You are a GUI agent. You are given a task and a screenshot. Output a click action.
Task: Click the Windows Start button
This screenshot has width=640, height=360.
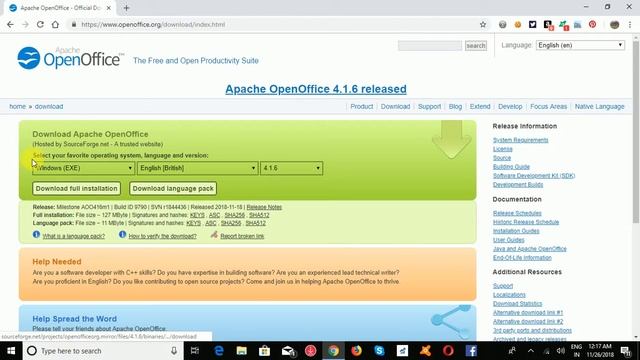(x=11, y=351)
